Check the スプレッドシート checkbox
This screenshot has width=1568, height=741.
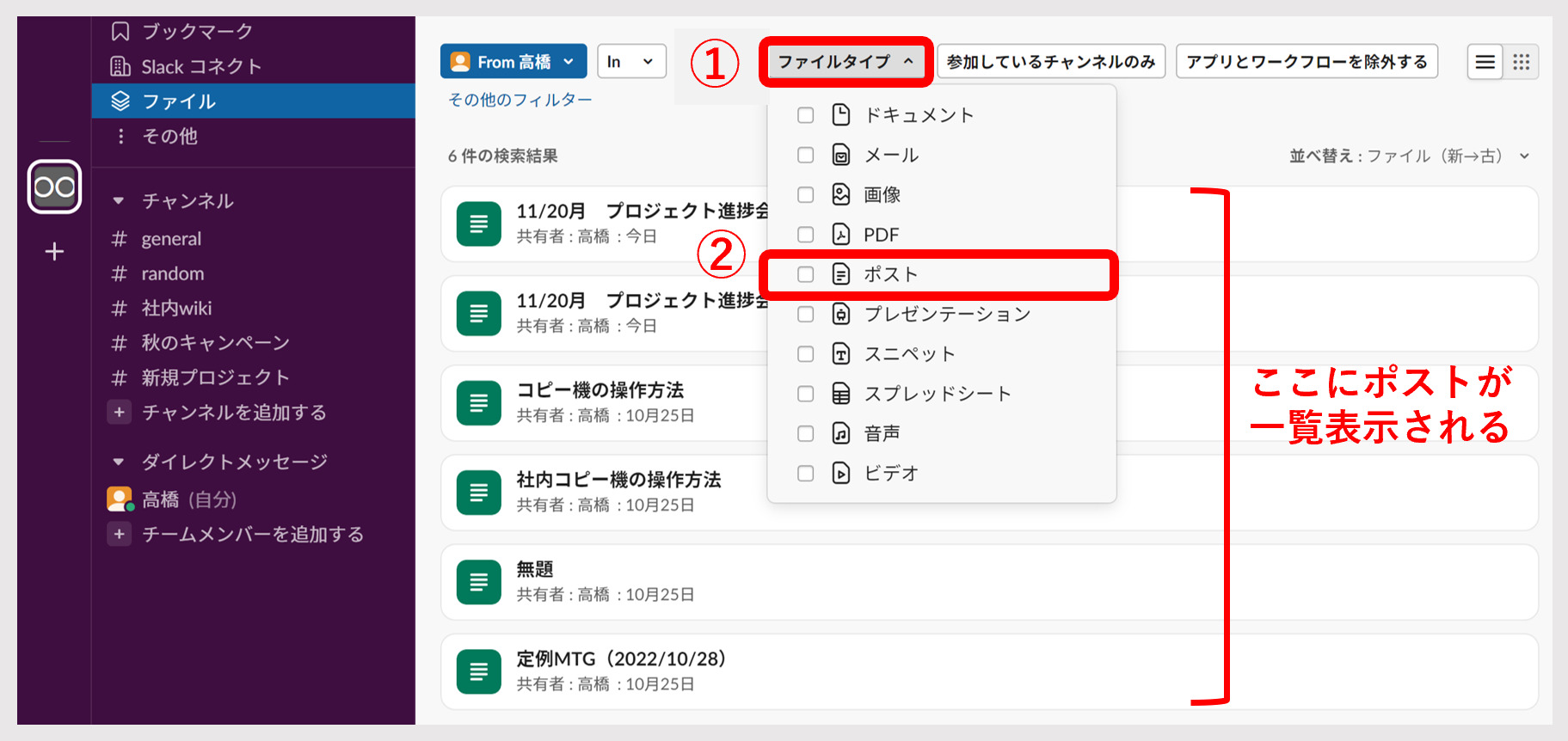point(805,393)
